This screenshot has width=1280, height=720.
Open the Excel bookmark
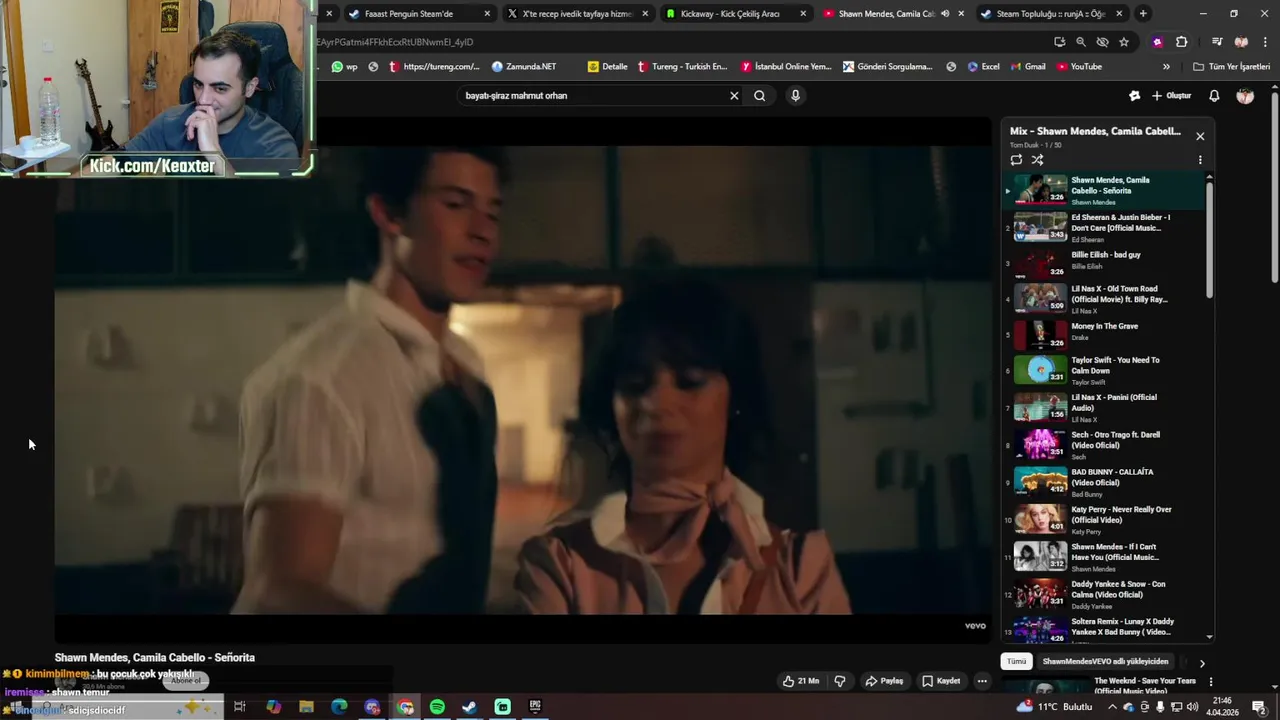tap(983, 67)
